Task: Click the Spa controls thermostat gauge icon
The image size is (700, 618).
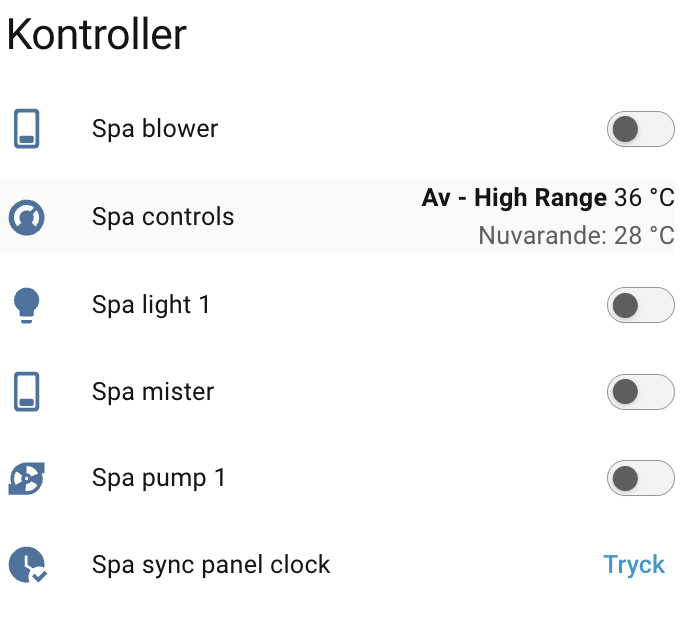Action: click(x=26, y=217)
